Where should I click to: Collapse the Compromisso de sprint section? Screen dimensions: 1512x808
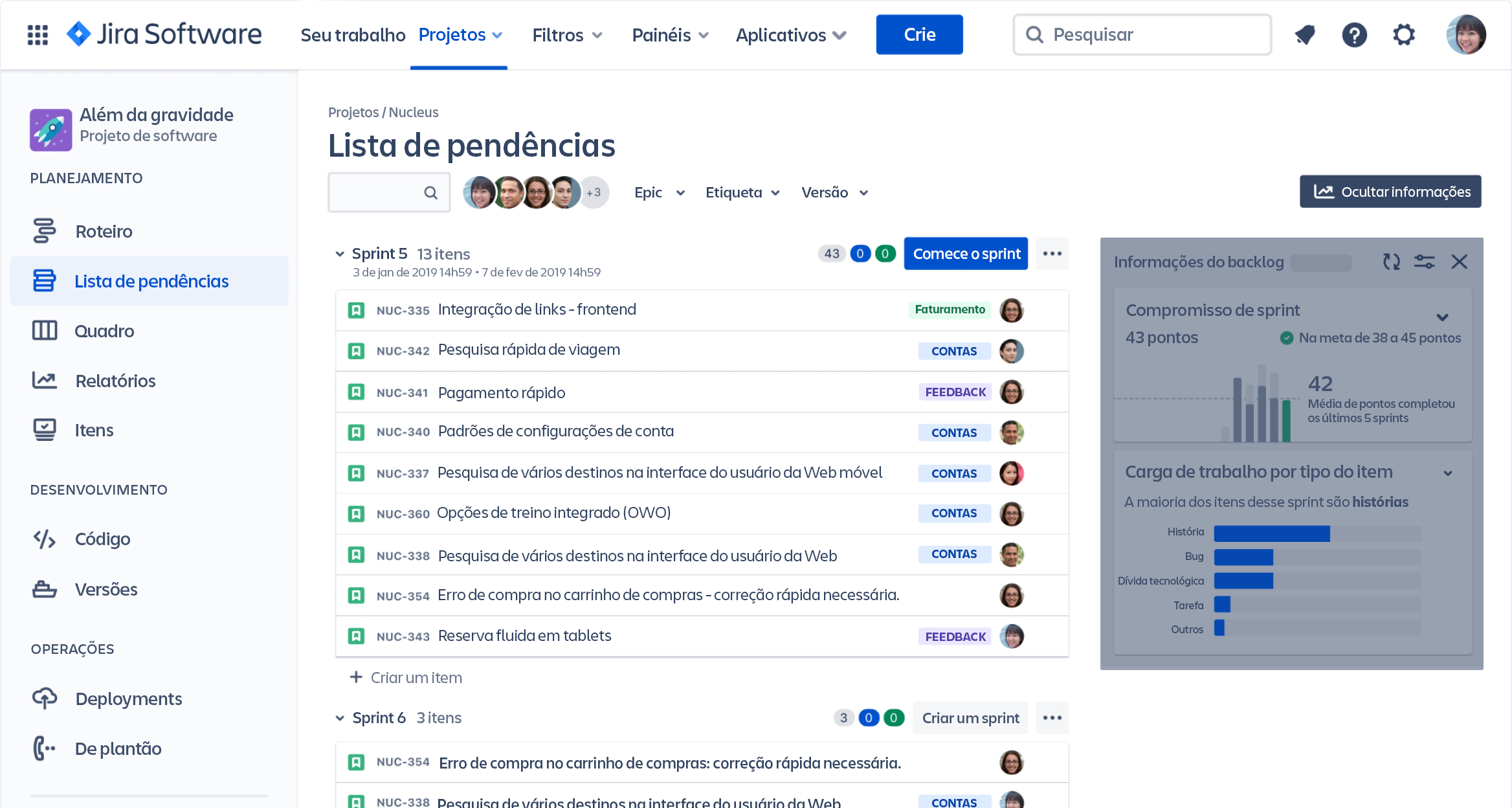coord(1443,317)
